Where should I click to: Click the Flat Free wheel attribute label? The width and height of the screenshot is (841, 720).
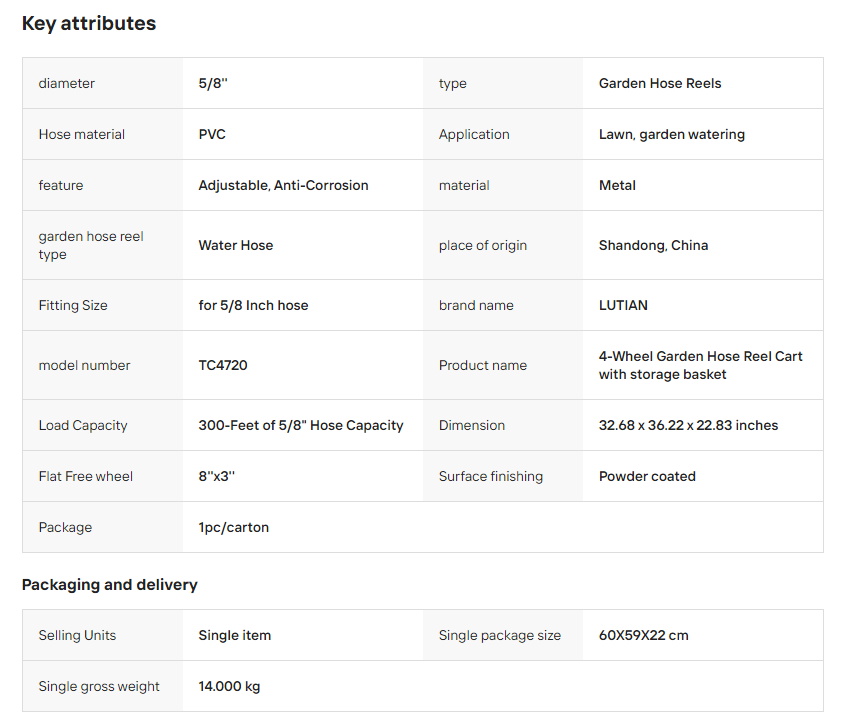click(x=86, y=477)
